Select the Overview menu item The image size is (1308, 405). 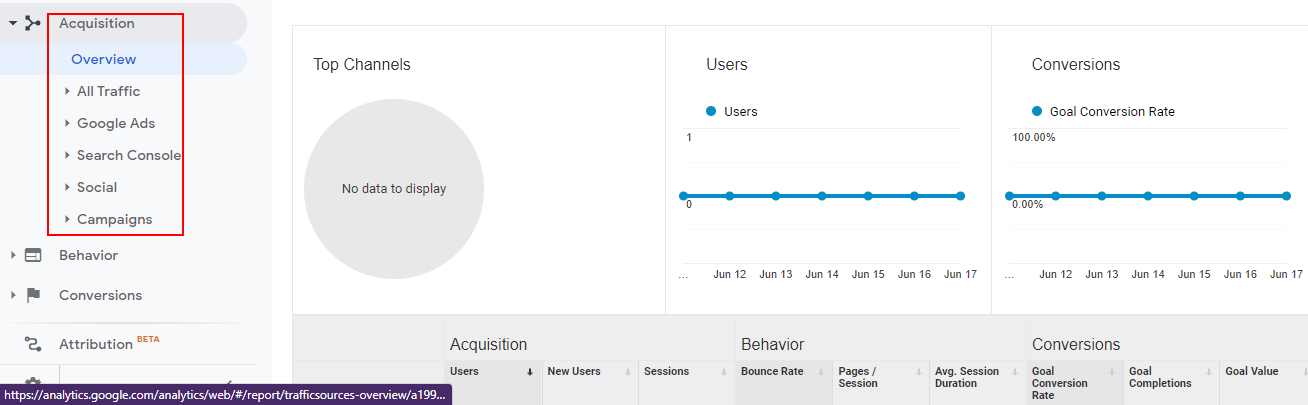(104, 59)
